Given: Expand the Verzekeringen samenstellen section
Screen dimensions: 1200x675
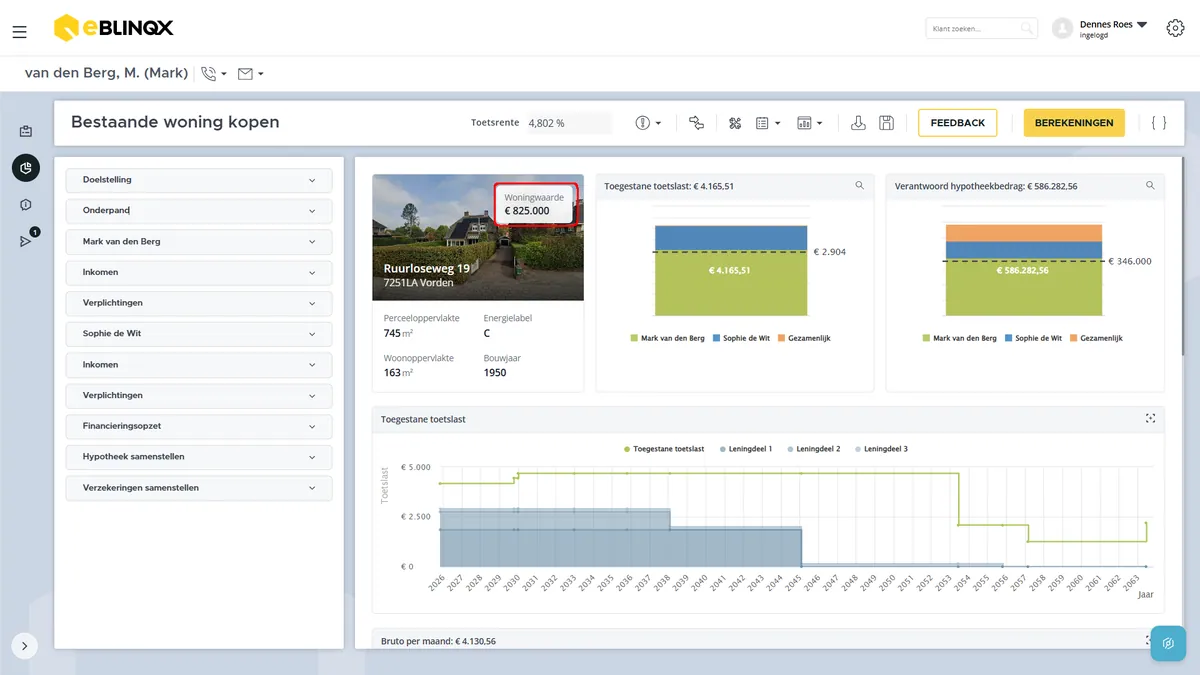Looking at the screenshot, I should pyautogui.click(x=199, y=488).
